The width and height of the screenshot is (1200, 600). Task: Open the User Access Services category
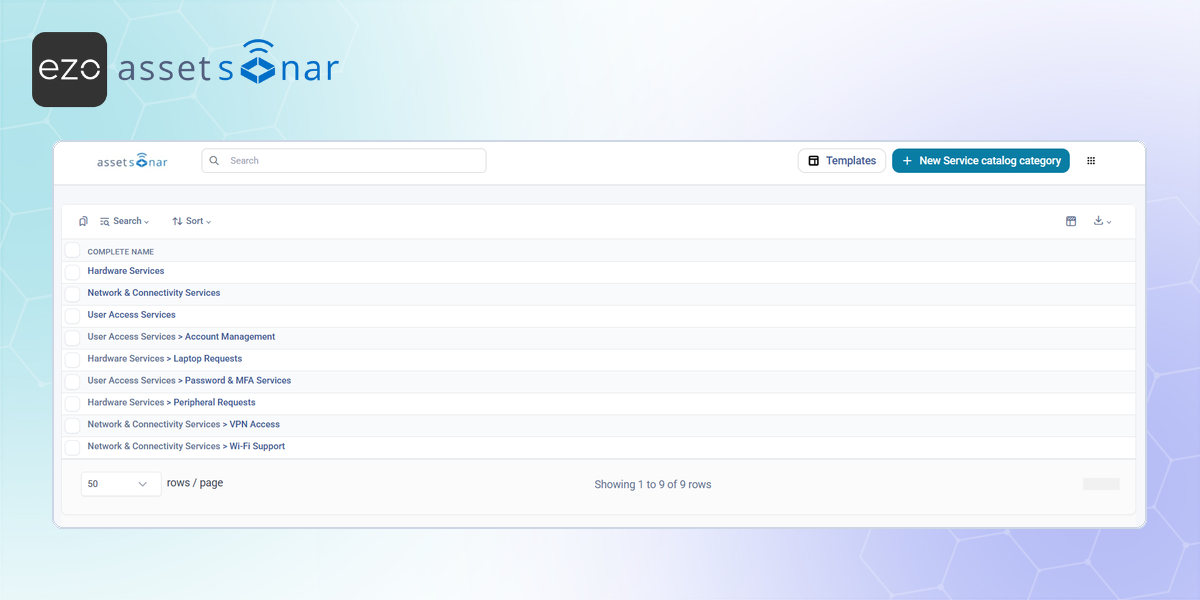pyautogui.click(x=131, y=315)
